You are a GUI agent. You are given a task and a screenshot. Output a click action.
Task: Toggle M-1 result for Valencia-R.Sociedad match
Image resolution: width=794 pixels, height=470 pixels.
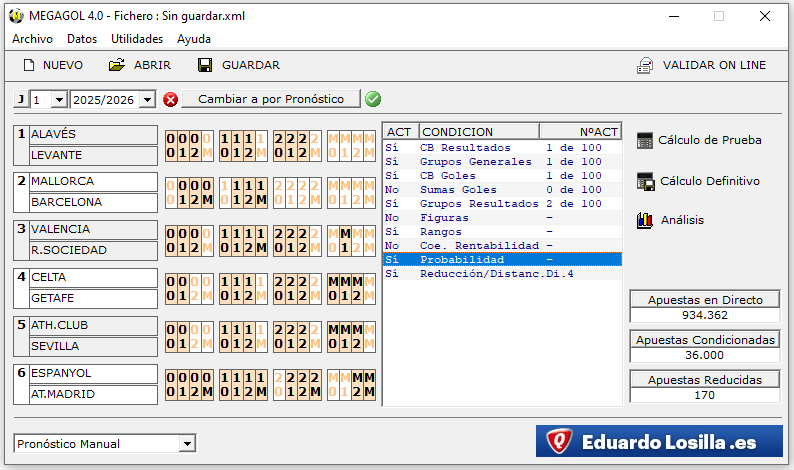[x=345, y=241]
